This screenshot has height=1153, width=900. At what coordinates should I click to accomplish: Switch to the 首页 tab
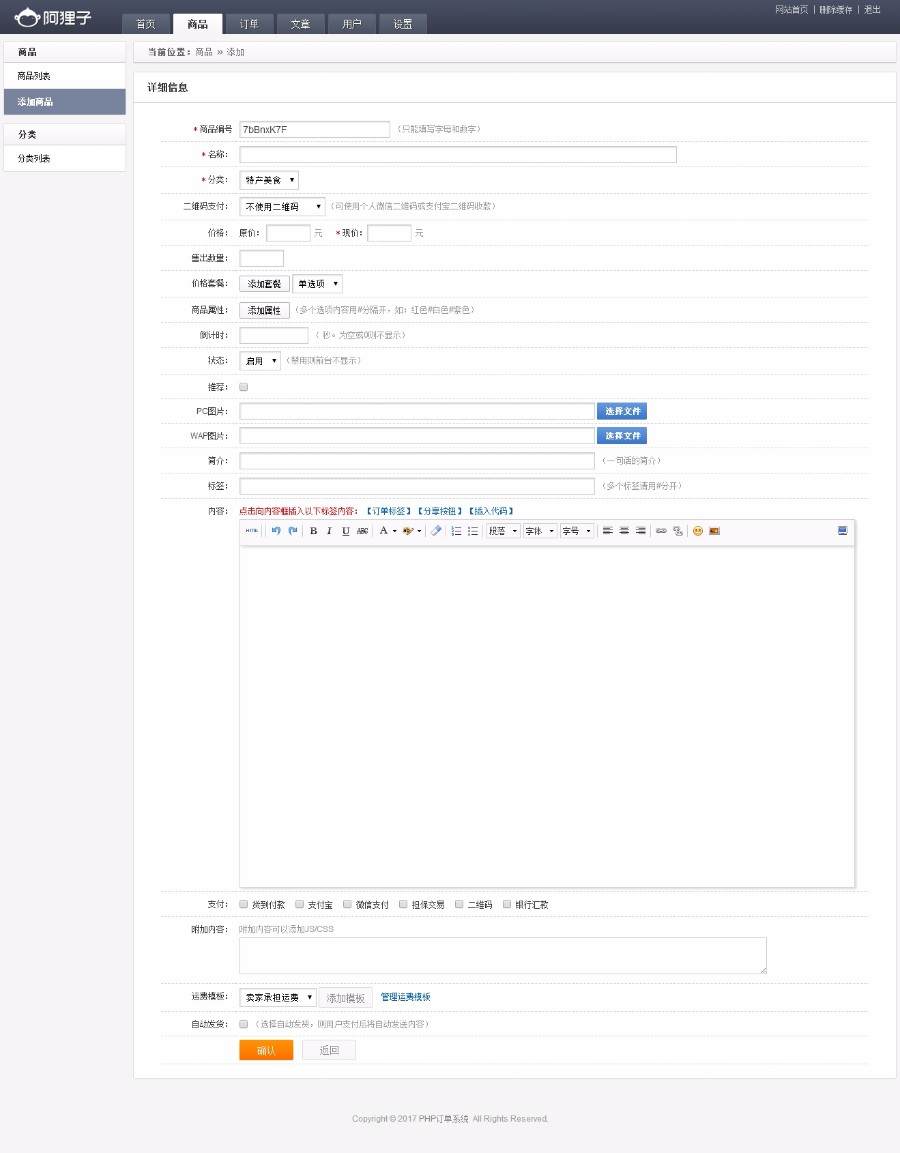click(x=146, y=24)
